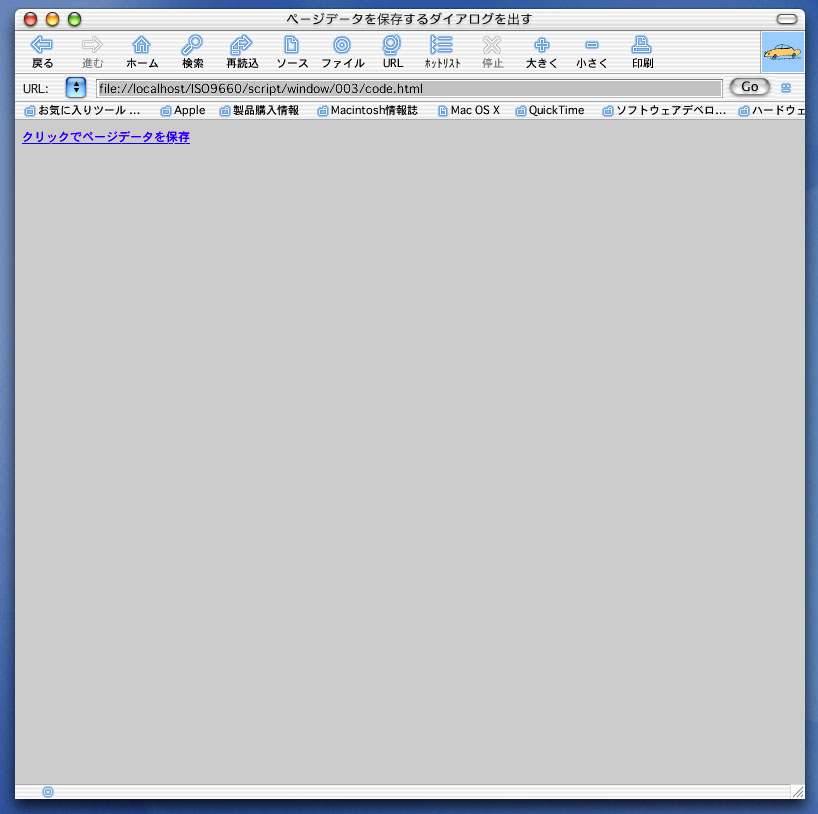Open Macintosh情報誌 bookmark folder

(x=368, y=110)
